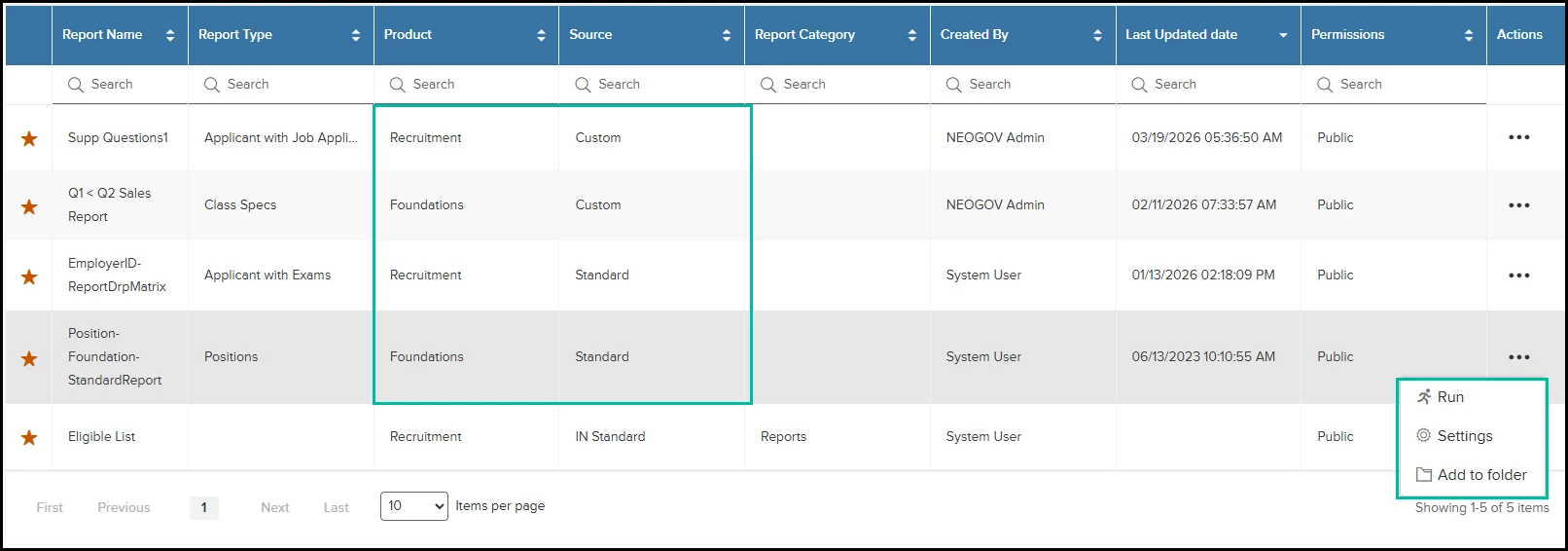Toggle favorite star for Q1 < Q2 Sales Report

[29, 206]
